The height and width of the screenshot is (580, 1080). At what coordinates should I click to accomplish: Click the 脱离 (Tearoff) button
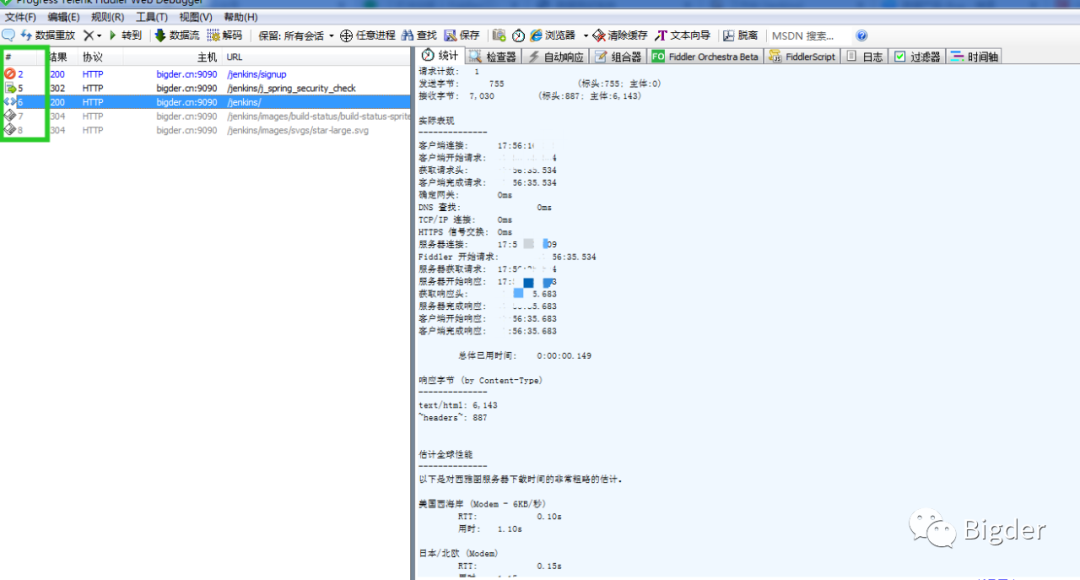click(x=740, y=35)
